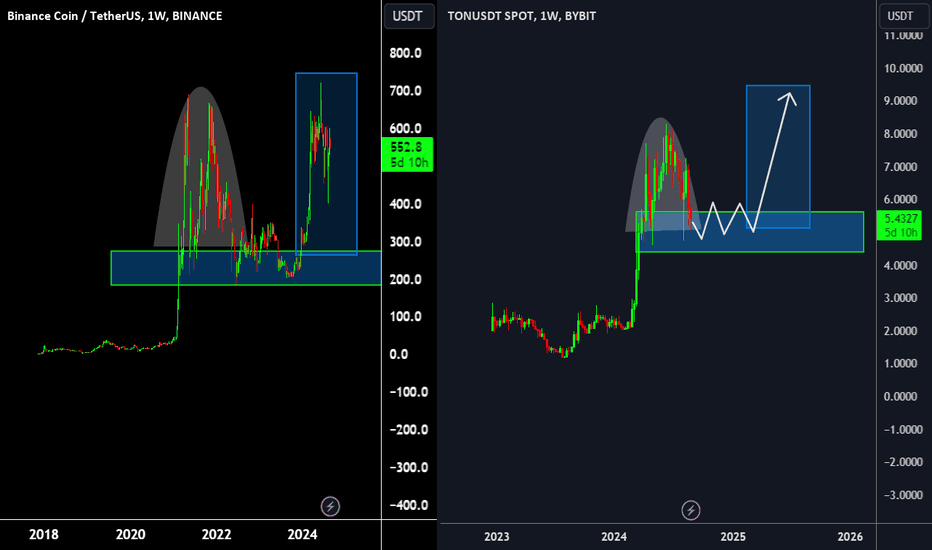Click the 700.0 price level on the Binance axis
This screenshot has width=932, height=550.
[x=405, y=91]
